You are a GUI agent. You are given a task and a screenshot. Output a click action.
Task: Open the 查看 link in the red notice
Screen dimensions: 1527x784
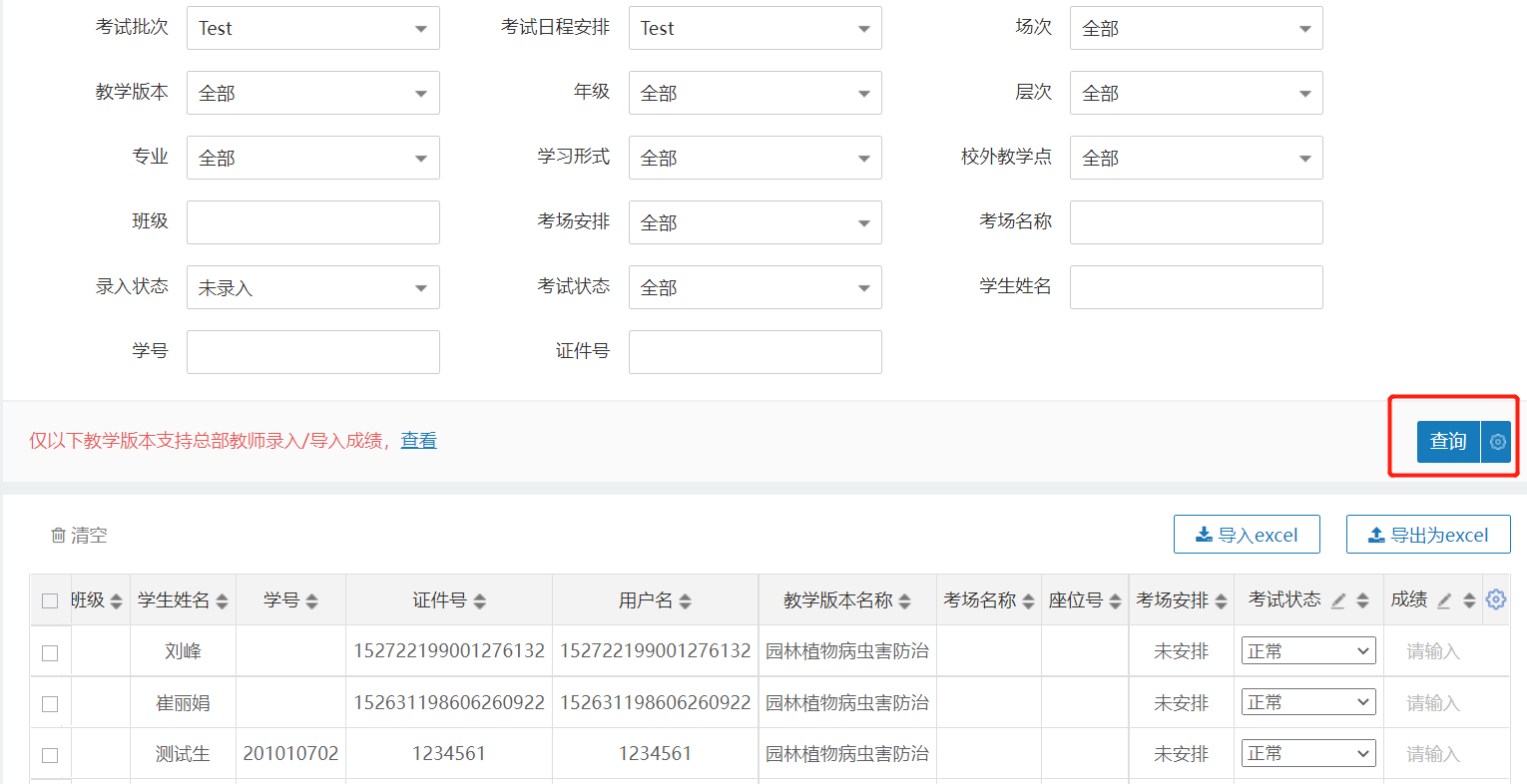[x=418, y=441]
